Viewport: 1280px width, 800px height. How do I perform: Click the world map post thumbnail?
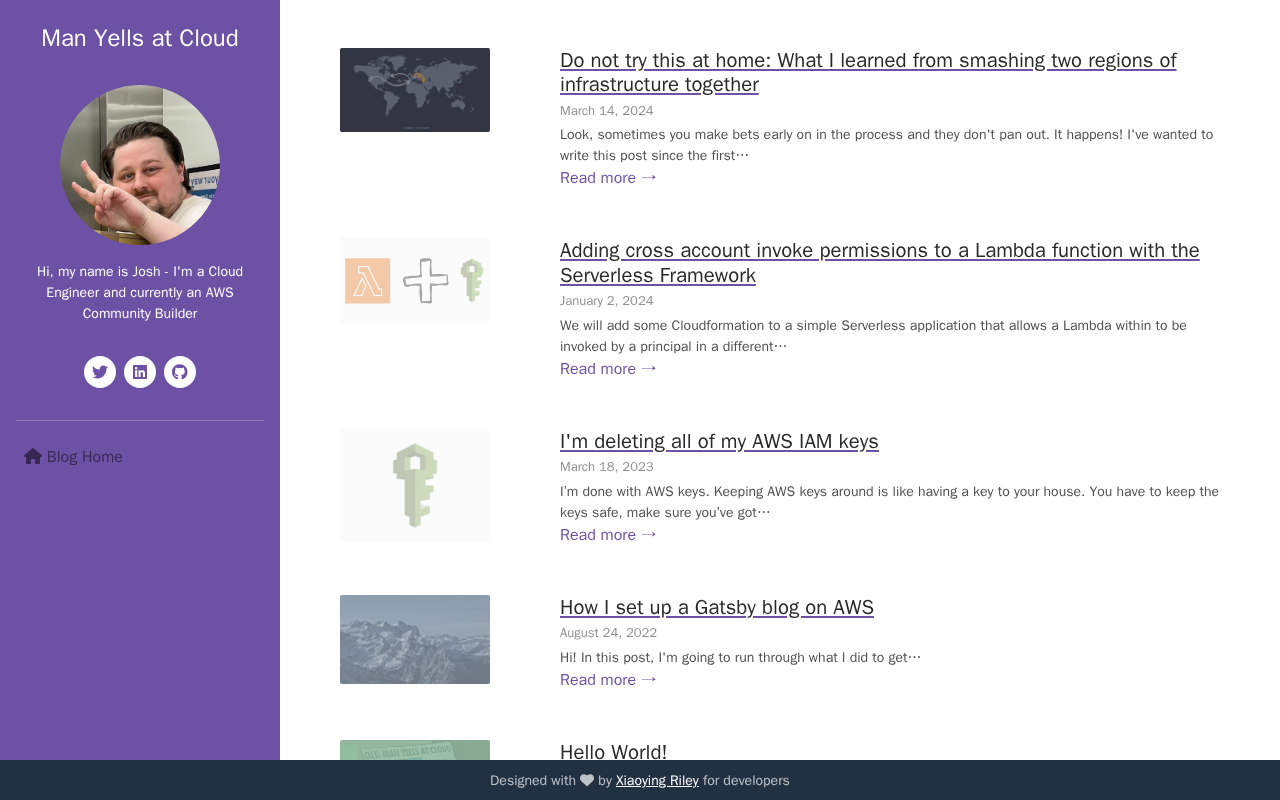(415, 90)
